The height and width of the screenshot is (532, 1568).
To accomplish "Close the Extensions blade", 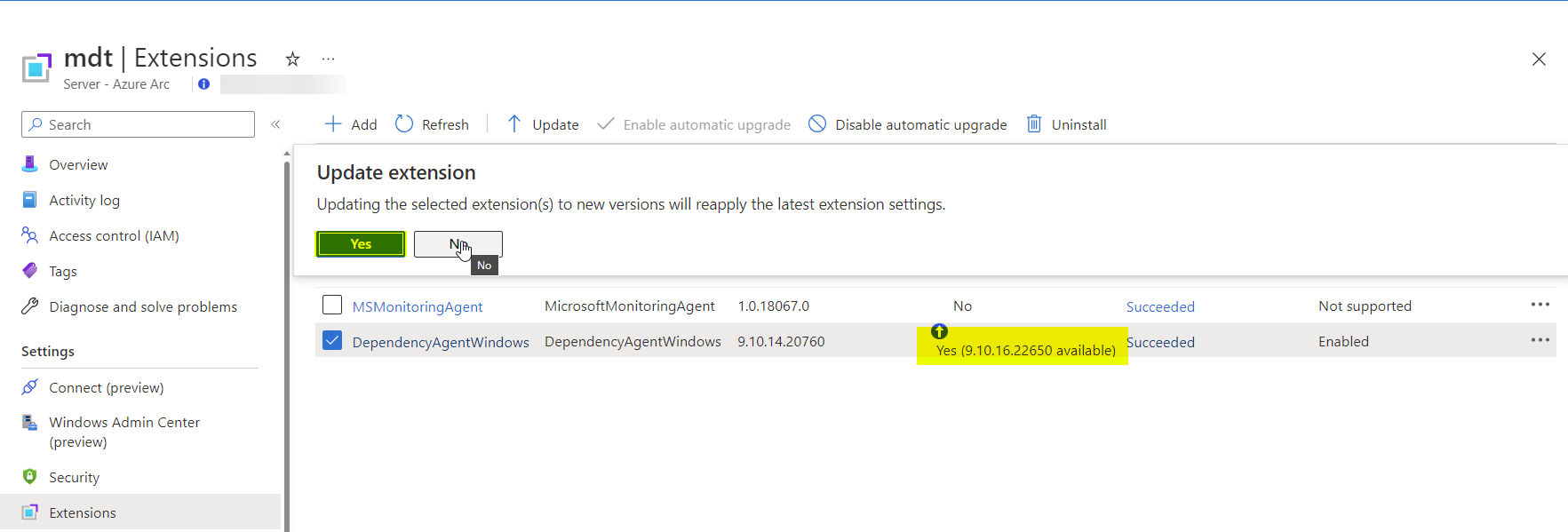I will point(1539,60).
